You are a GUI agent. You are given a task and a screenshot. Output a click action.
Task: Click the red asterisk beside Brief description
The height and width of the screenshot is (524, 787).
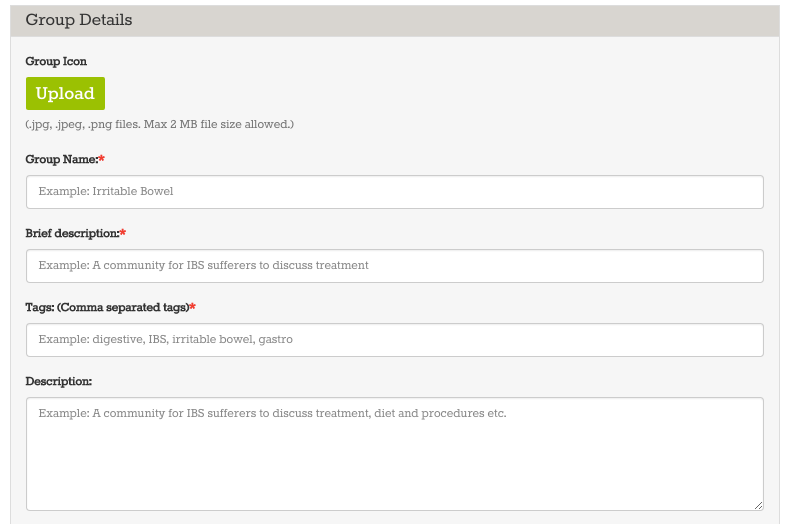click(123, 233)
